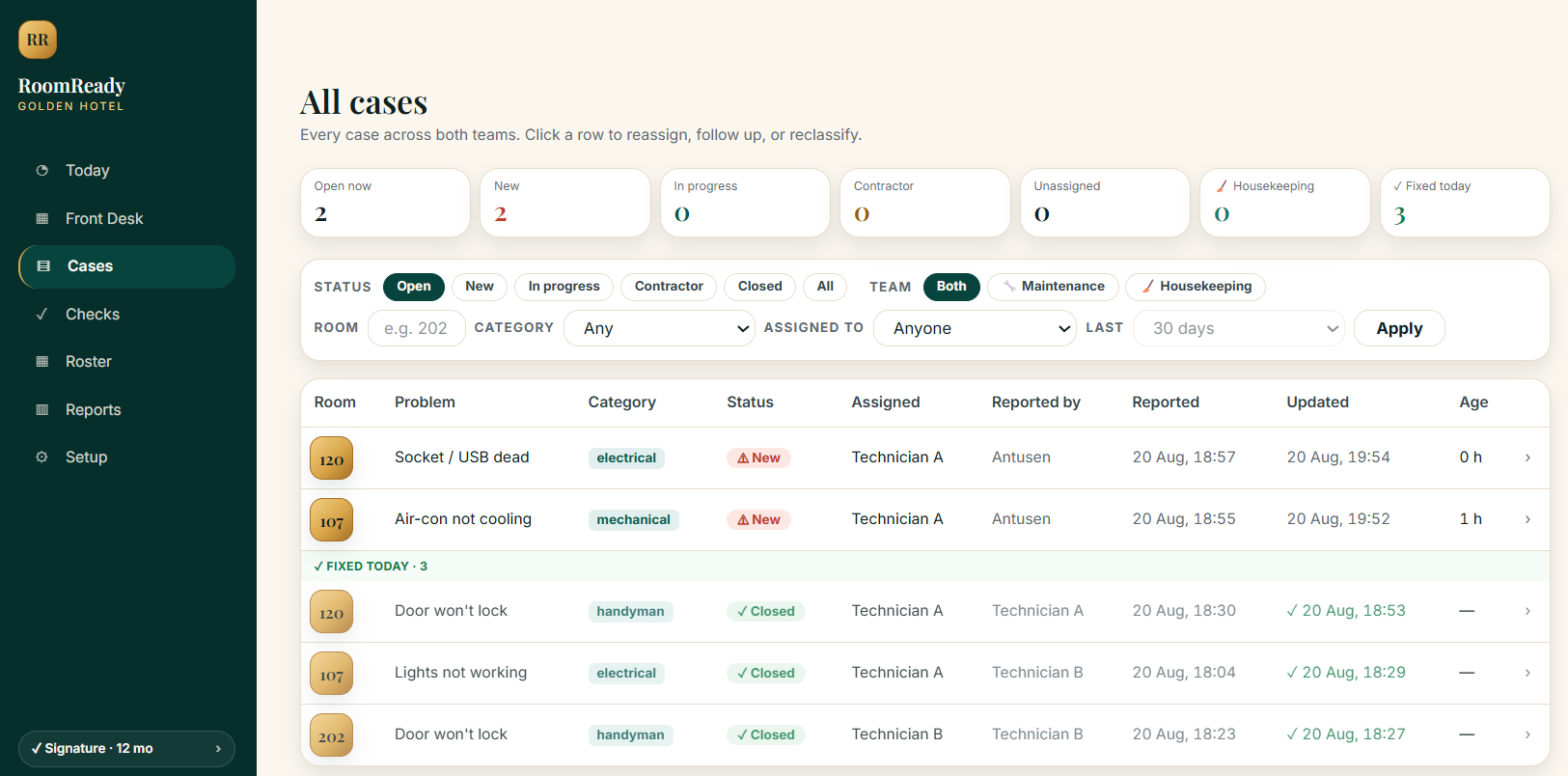
Task: Open the Roster page
Action: (127, 361)
